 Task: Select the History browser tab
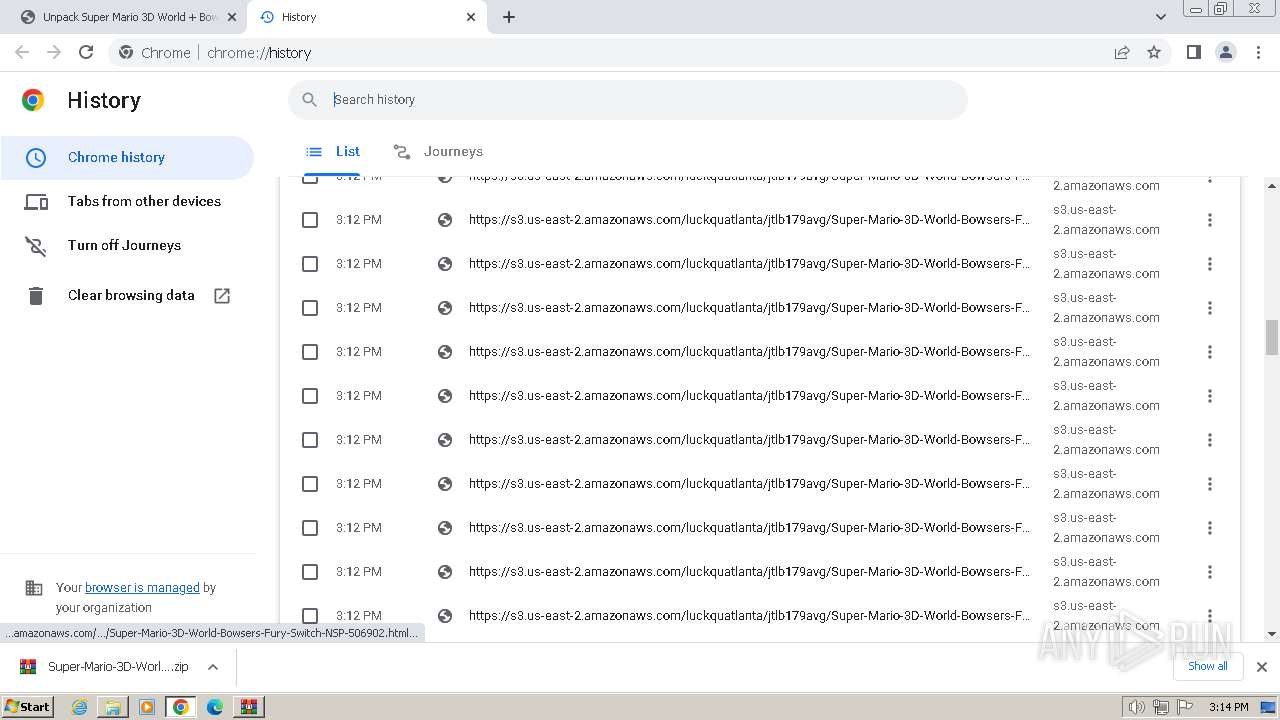tap(367, 17)
